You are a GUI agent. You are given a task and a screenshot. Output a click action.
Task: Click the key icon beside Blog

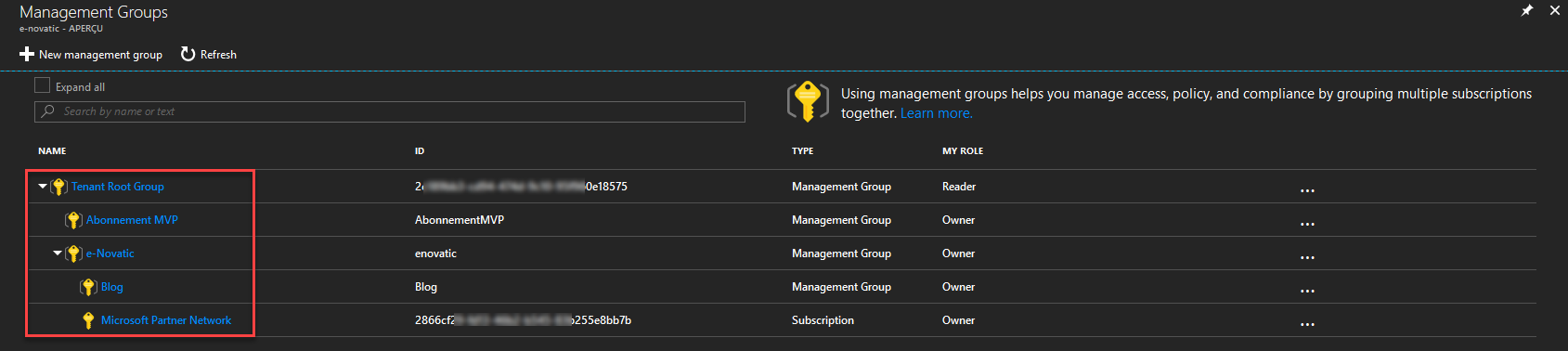88,287
